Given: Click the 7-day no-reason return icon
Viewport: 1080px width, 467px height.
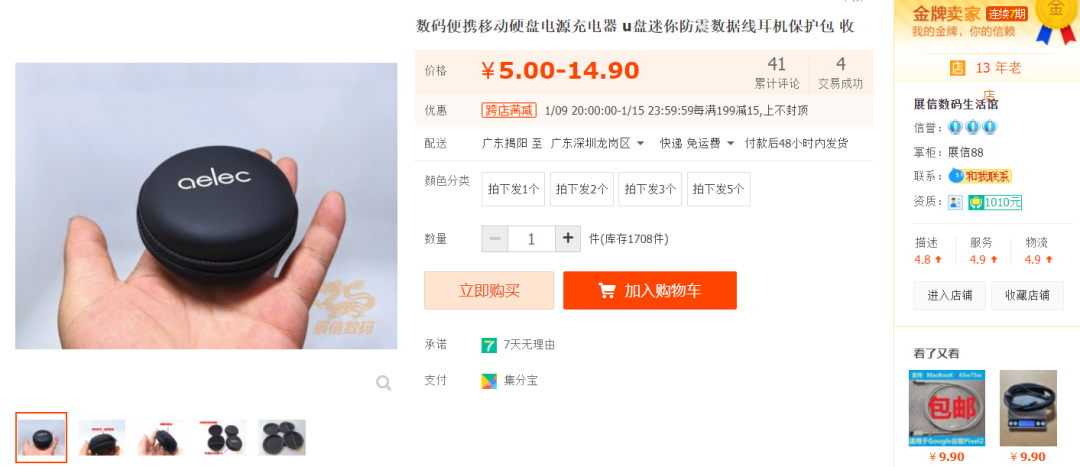Looking at the screenshot, I should coord(489,345).
